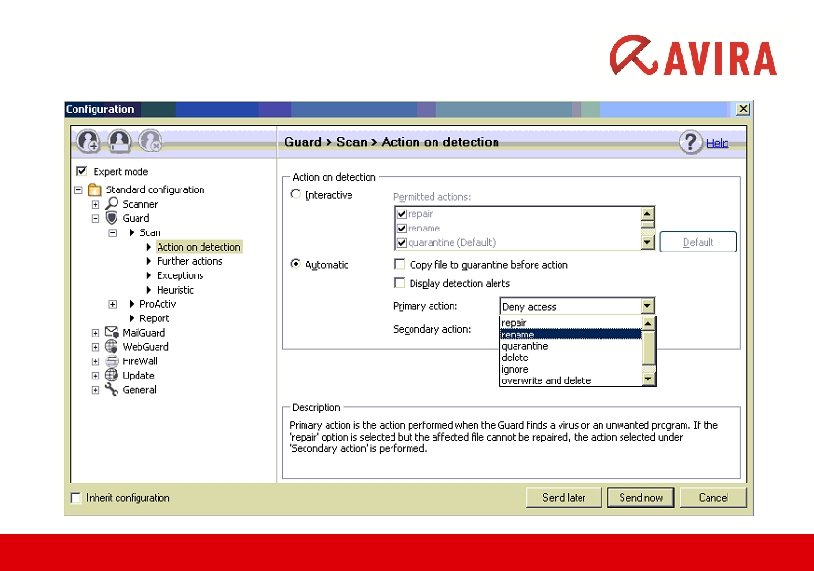Expand the General tree node

point(96,390)
